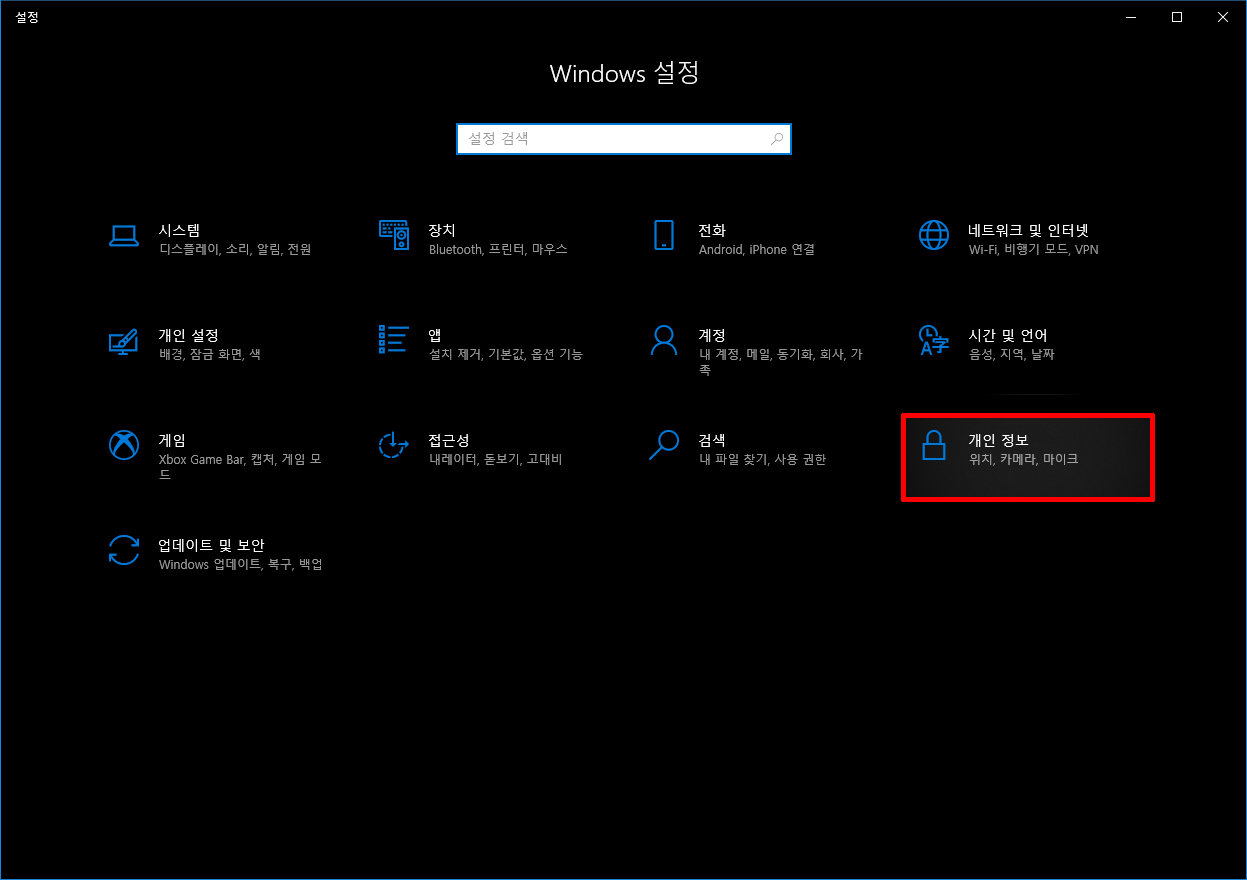
Task: Open the 검색 magnifier icon
Action: pyautogui.click(x=664, y=445)
